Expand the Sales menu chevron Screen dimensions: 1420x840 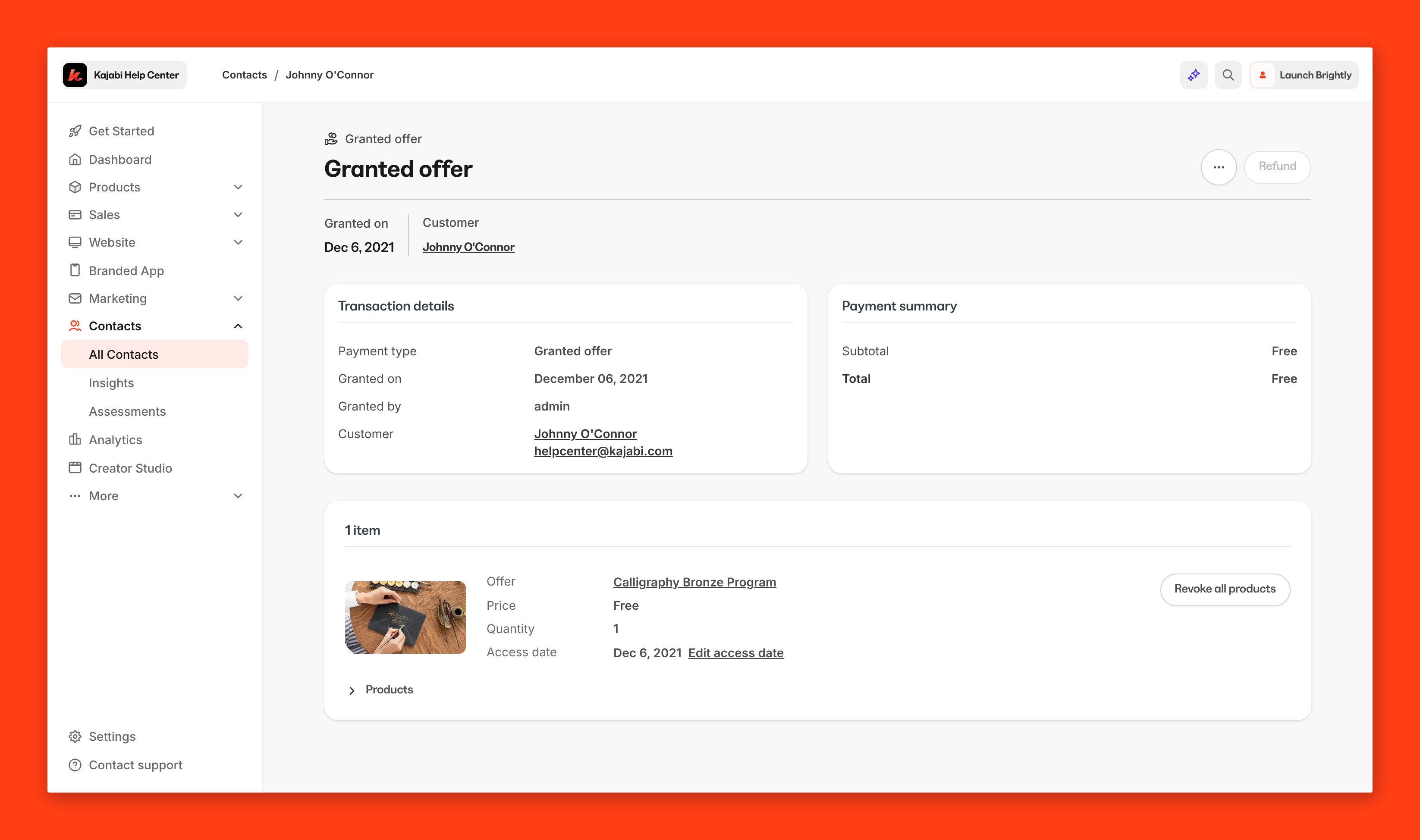pos(238,215)
